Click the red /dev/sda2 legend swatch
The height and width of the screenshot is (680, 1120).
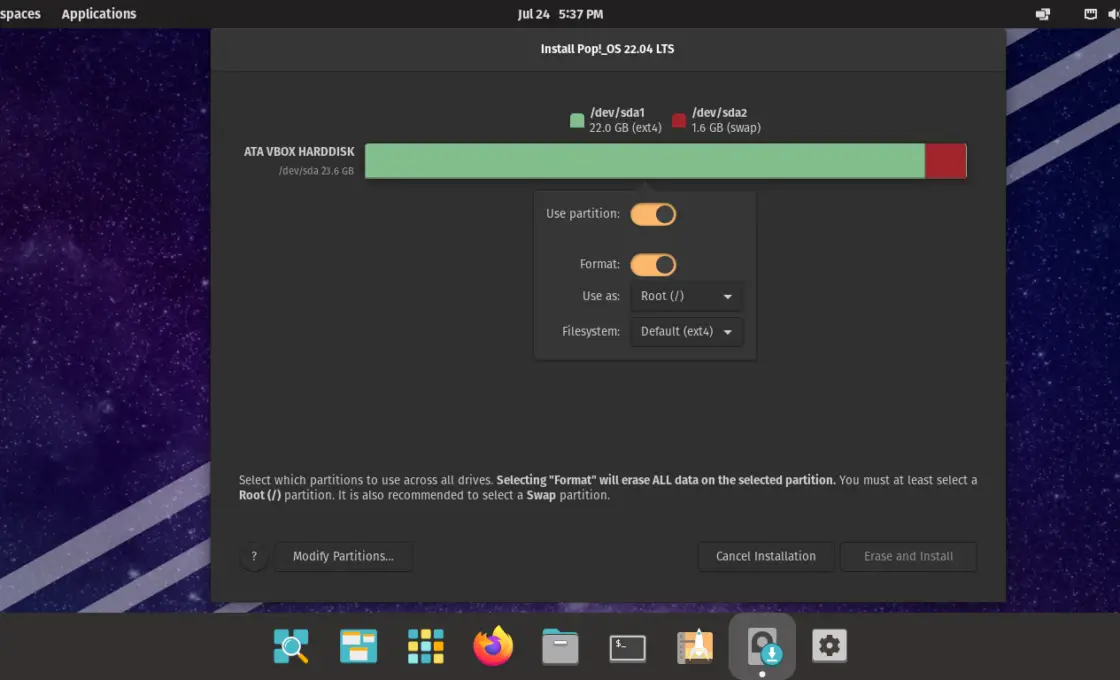point(679,120)
